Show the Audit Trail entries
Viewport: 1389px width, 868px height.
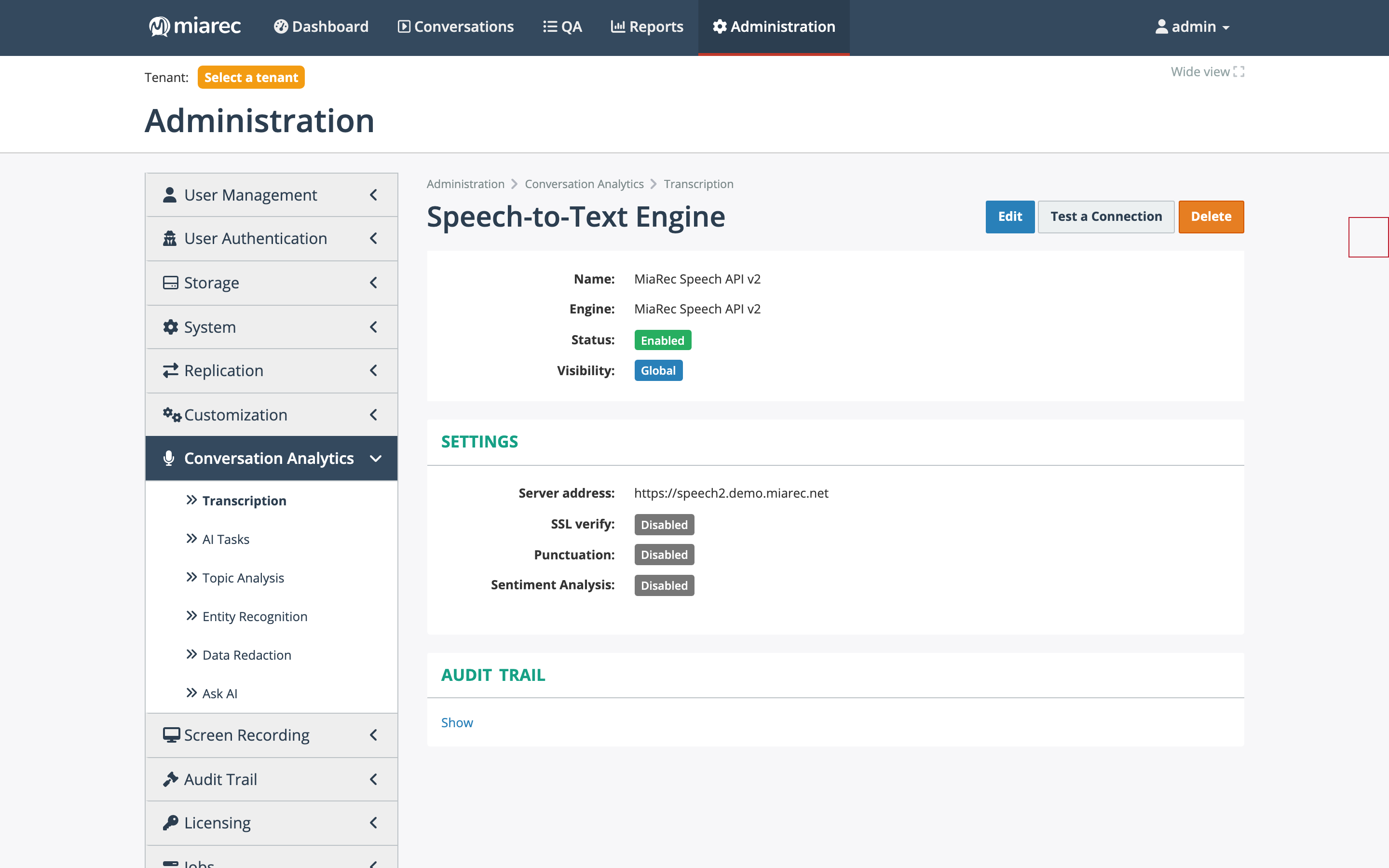point(457,723)
